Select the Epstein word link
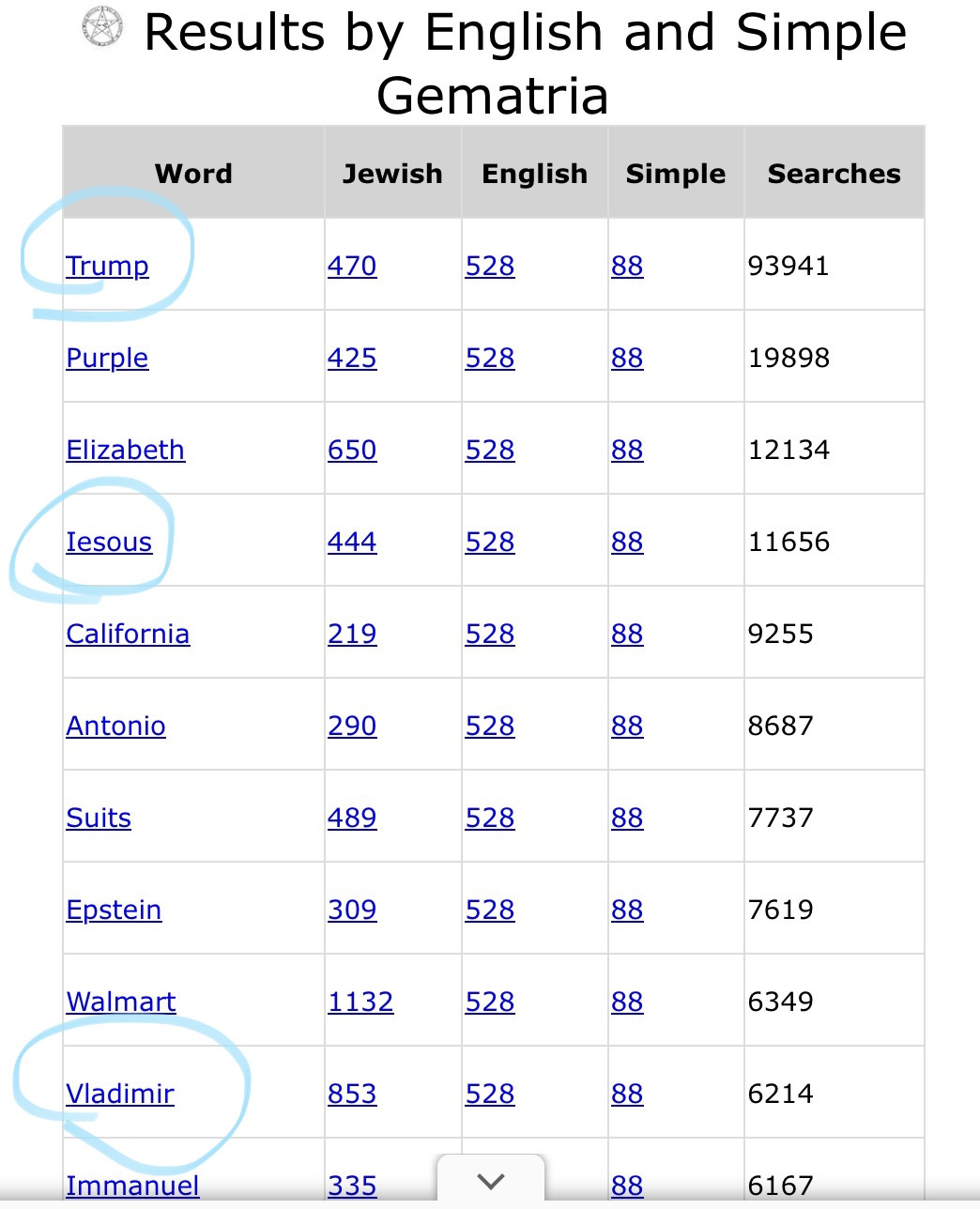 tap(114, 910)
